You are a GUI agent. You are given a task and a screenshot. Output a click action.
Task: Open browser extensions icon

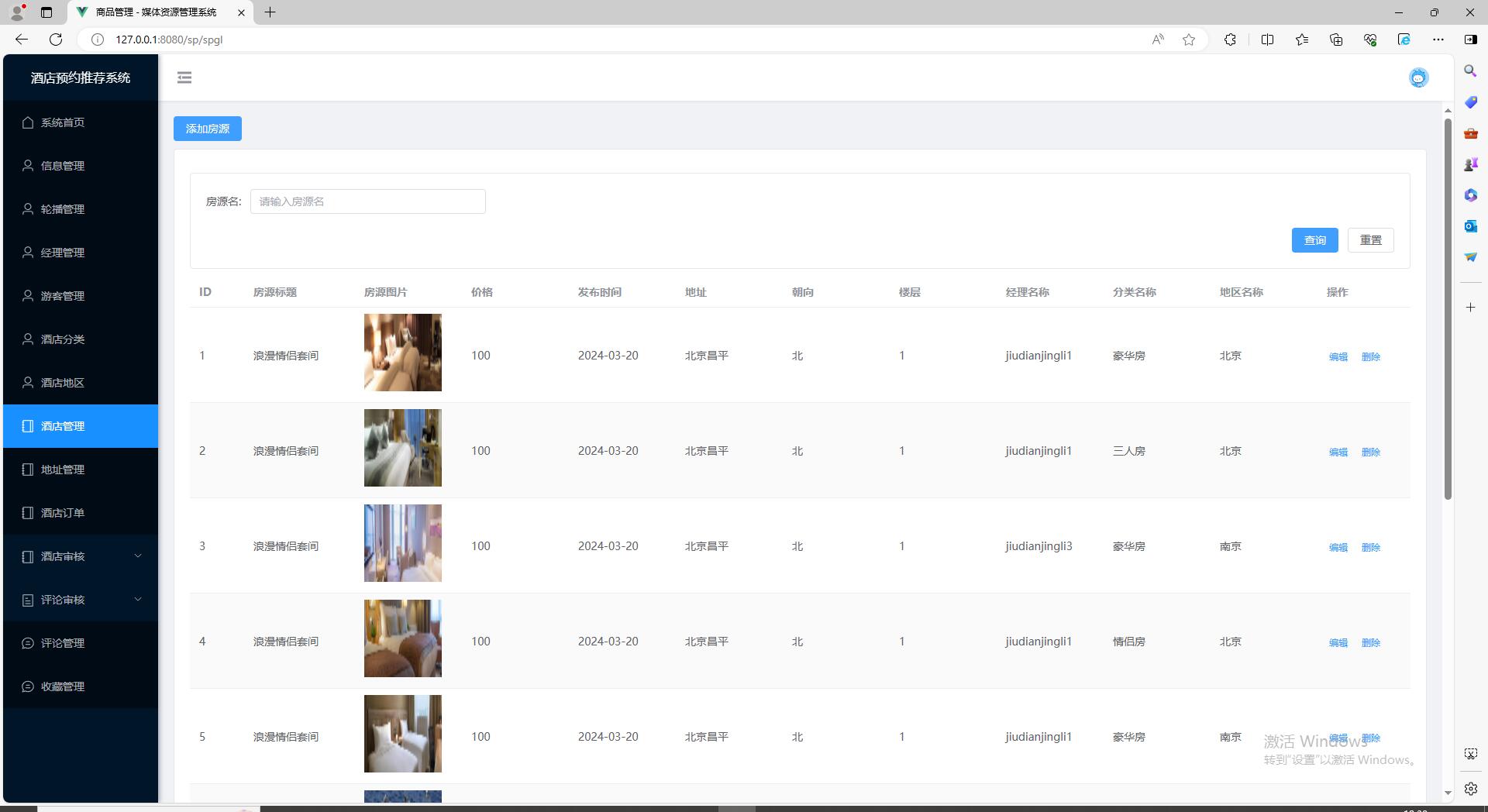(x=1230, y=40)
